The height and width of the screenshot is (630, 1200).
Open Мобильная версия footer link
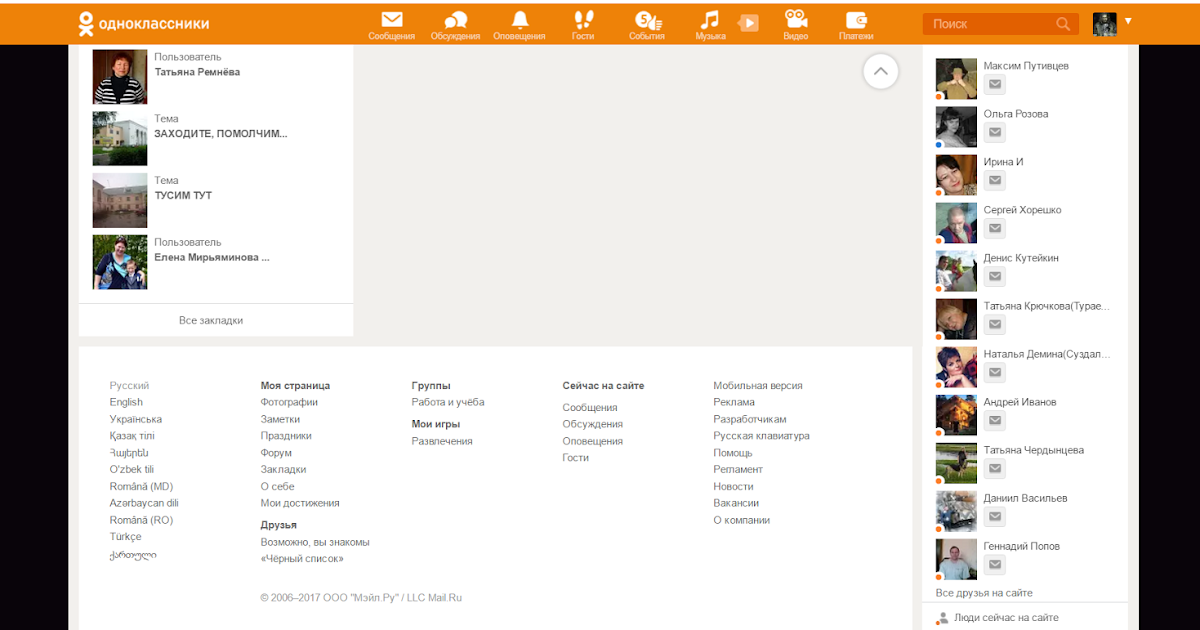coord(757,385)
